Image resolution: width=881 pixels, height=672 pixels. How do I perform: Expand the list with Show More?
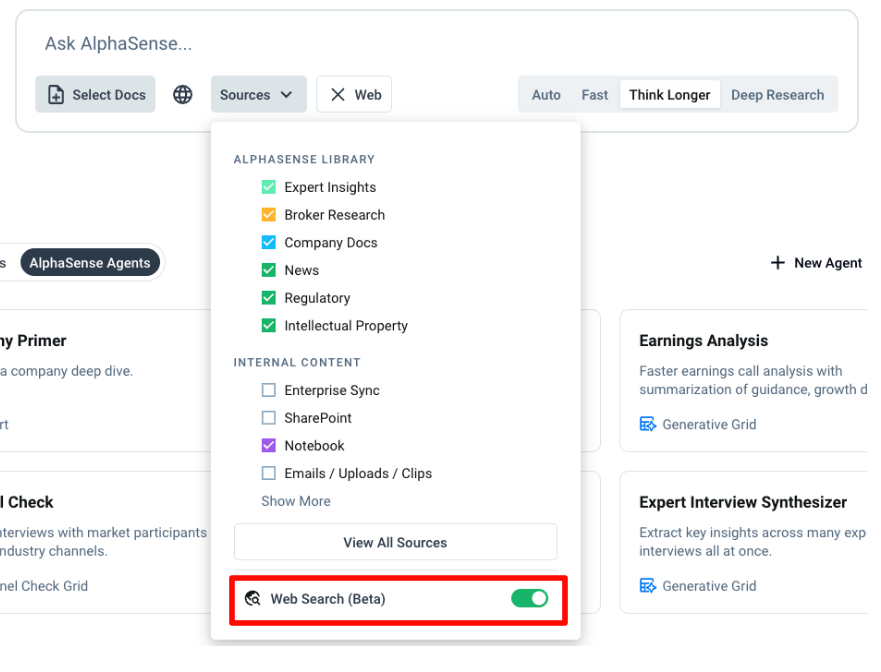click(x=295, y=501)
